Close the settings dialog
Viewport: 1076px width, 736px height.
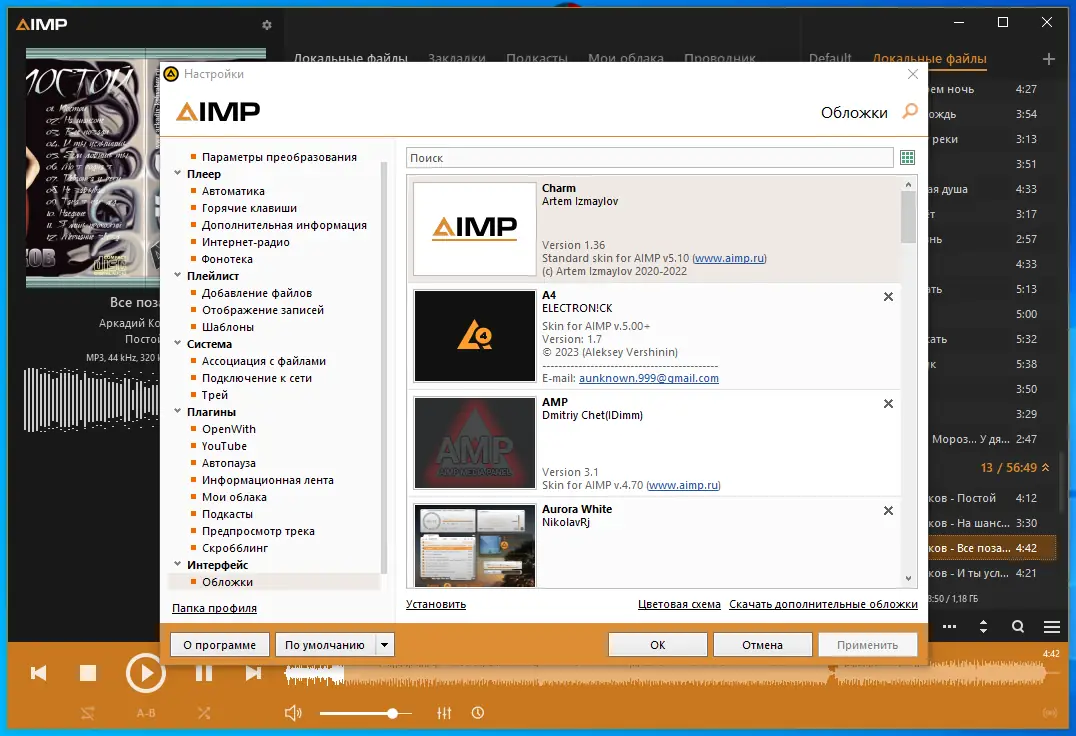click(913, 74)
